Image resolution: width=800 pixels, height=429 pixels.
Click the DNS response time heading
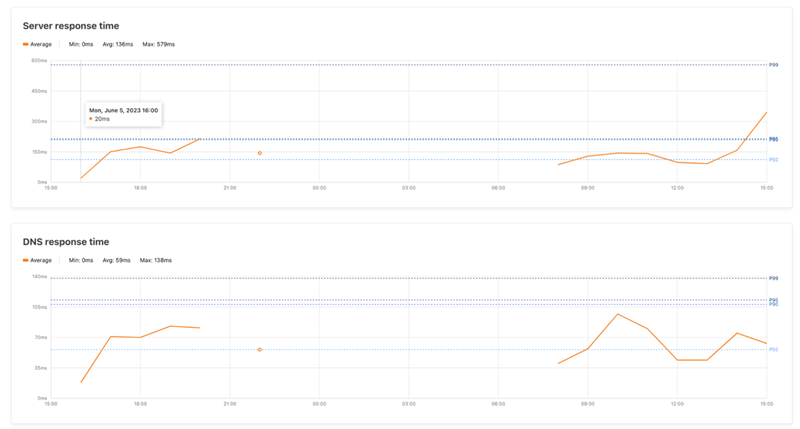66,242
